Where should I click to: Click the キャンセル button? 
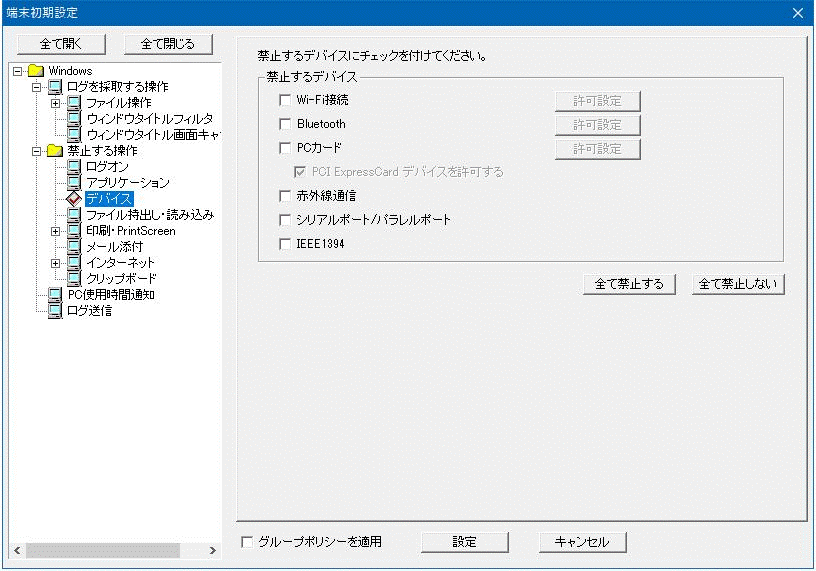(x=582, y=542)
